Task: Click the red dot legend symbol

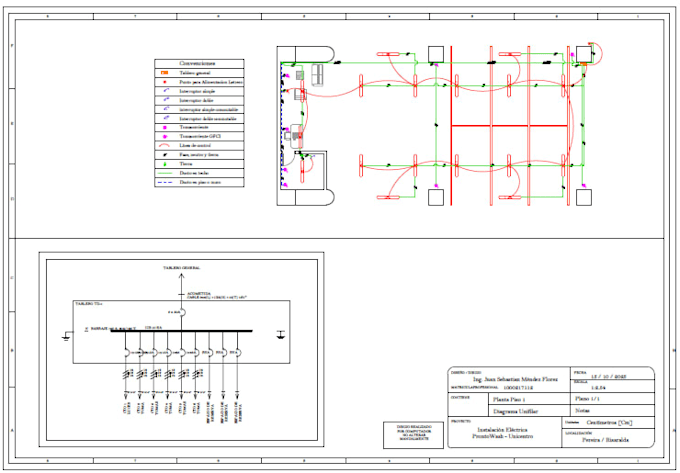Action: tap(165, 82)
